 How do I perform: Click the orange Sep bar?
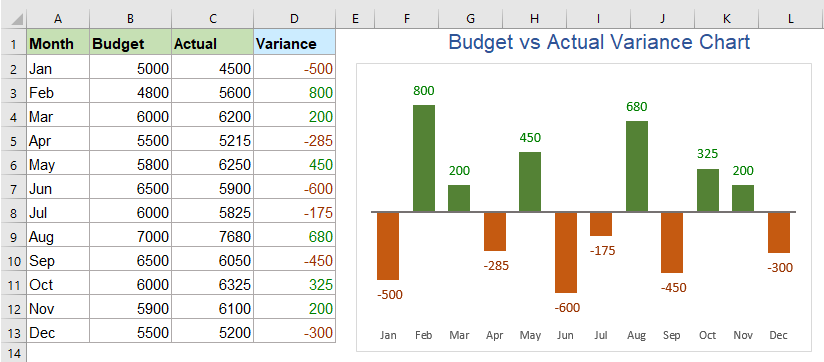pos(672,243)
